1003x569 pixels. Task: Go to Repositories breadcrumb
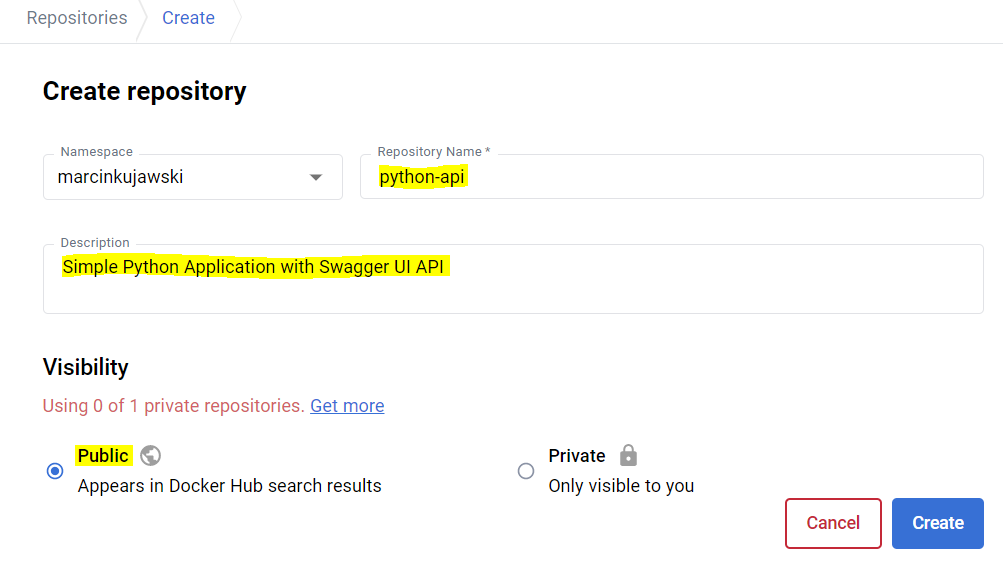pyautogui.click(x=77, y=18)
